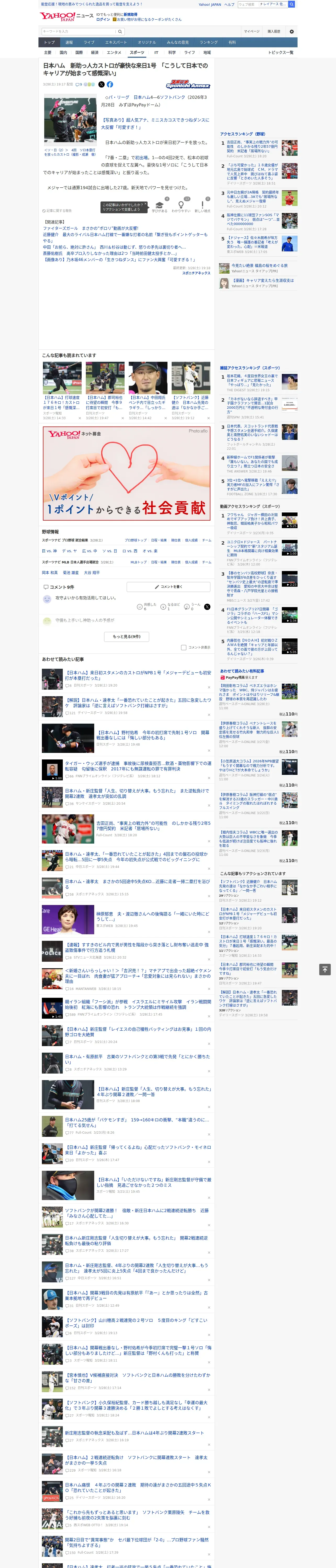Click the コメントを書く button
The width and height of the screenshot is (336, 1568).
(x=168, y=587)
